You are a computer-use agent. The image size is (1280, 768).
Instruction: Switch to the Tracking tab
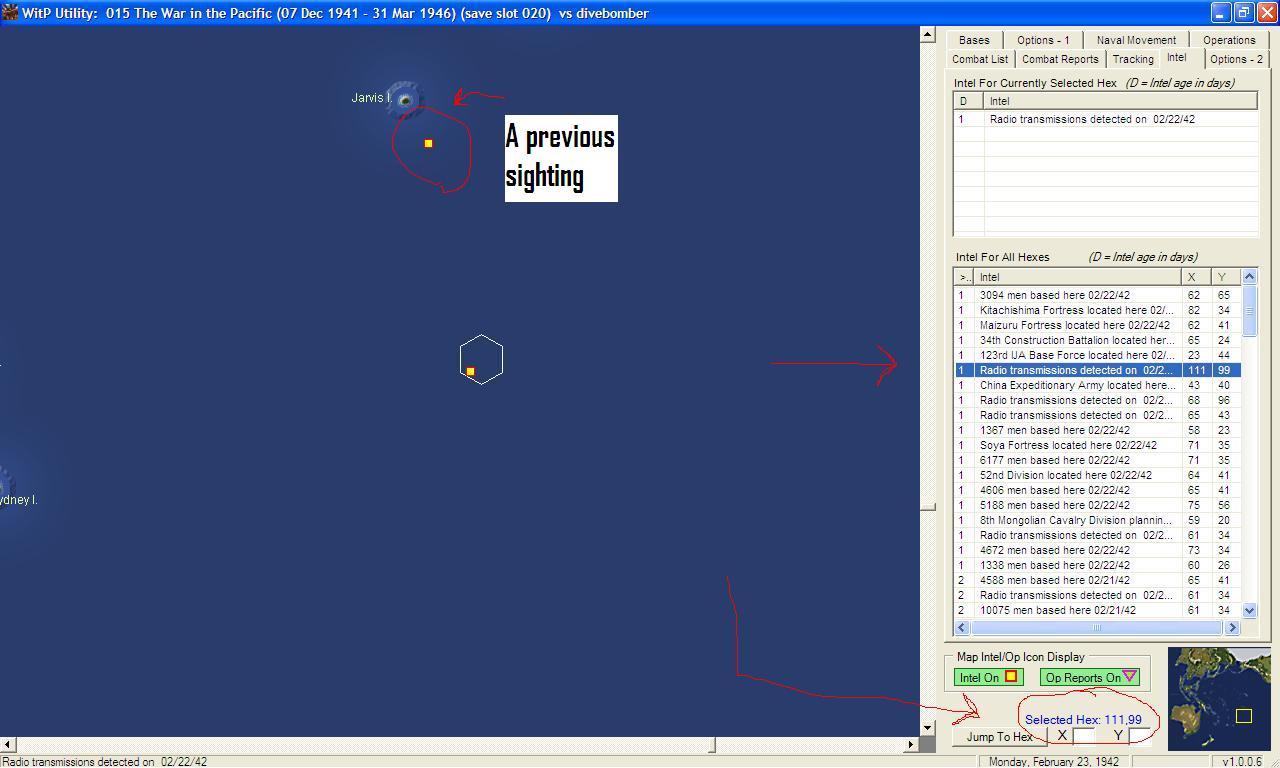pos(1133,59)
